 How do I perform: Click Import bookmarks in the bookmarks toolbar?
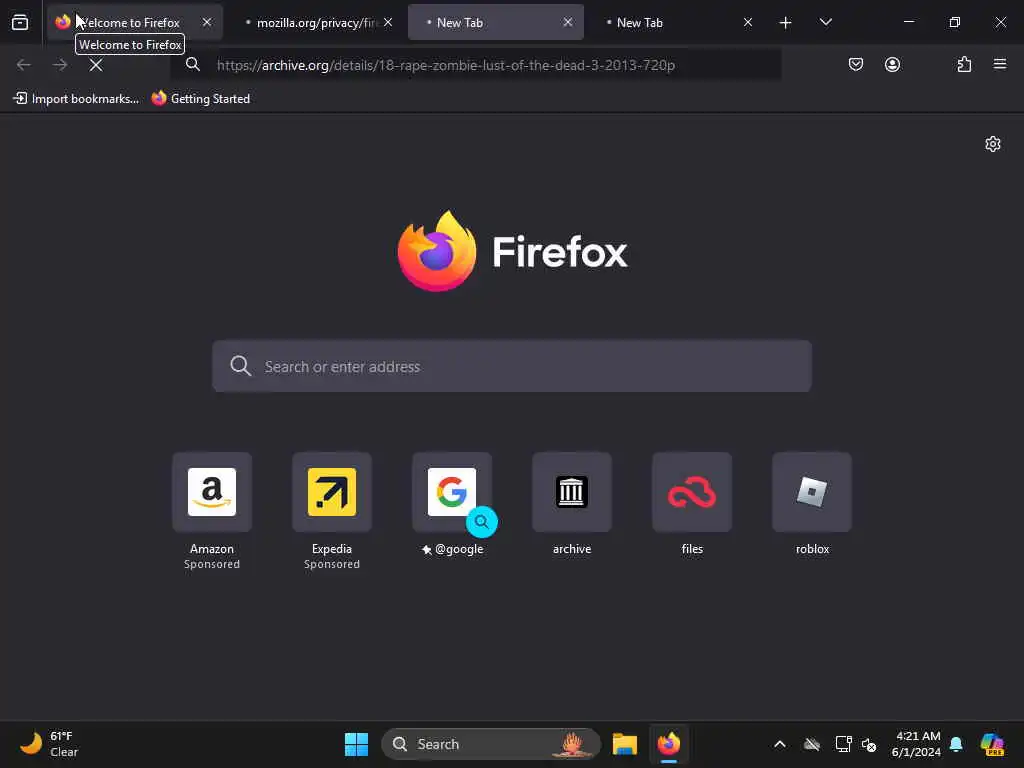tap(76, 99)
